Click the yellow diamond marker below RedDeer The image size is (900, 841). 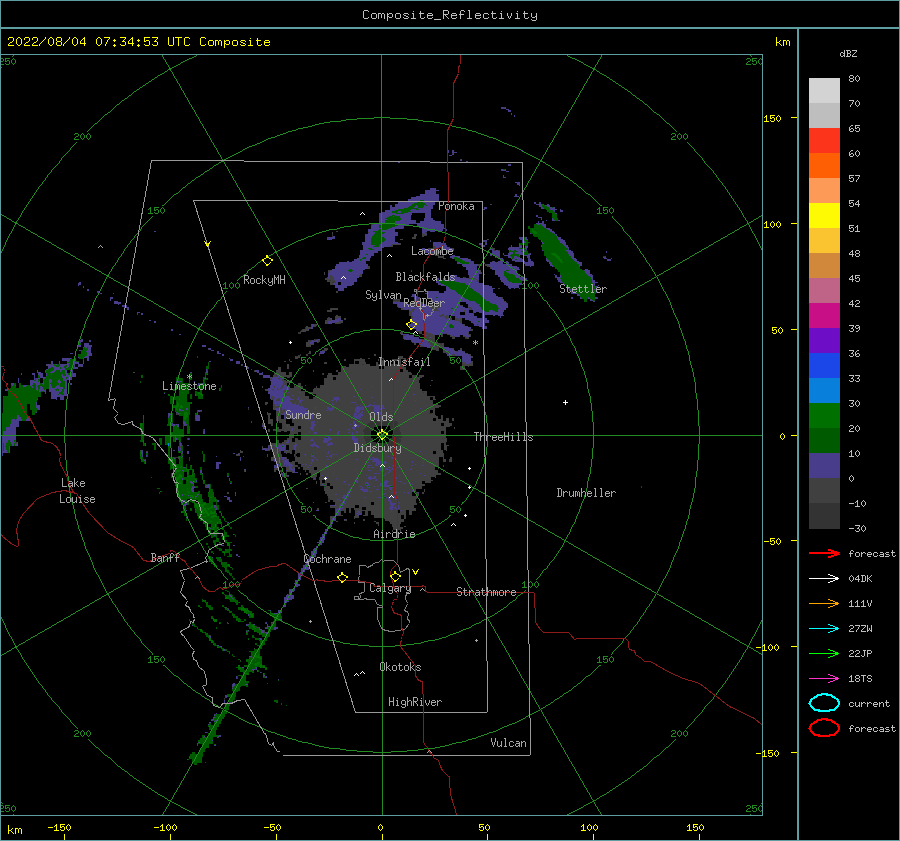pos(411,325)
